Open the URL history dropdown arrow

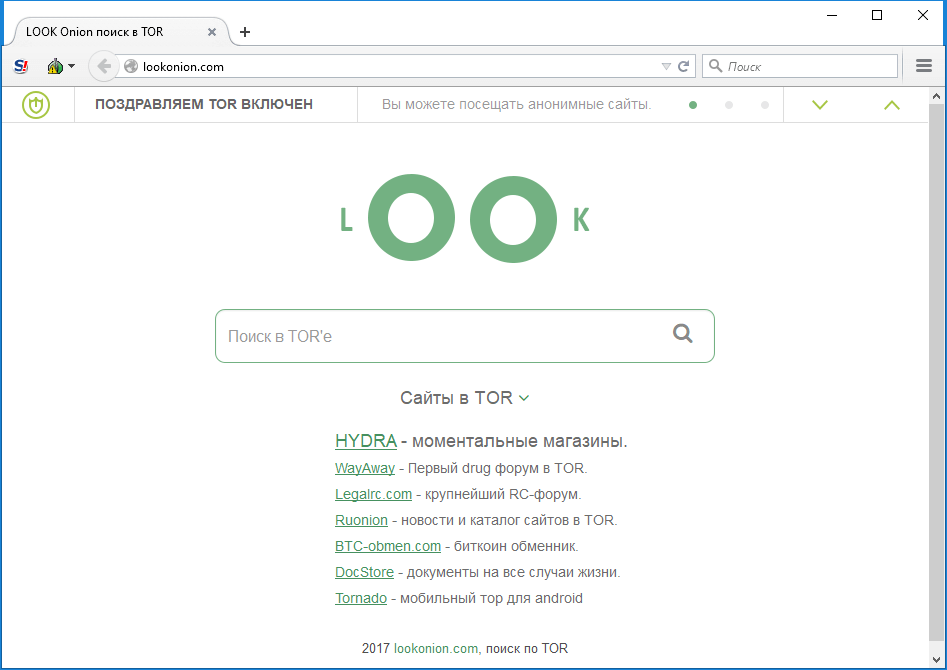point(666,66)
